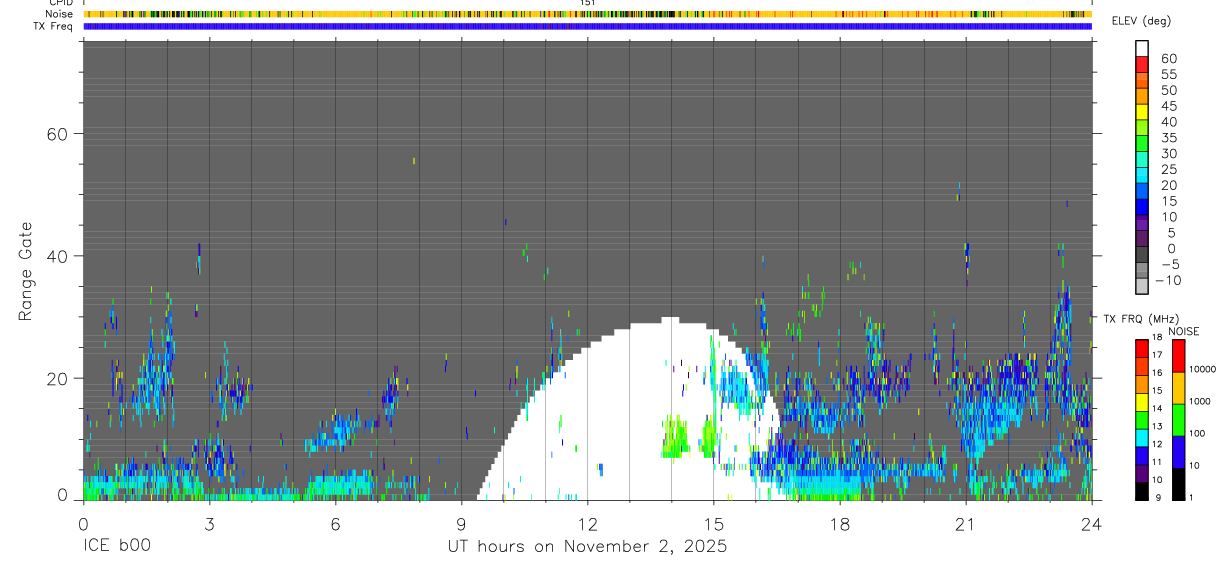
Task: Click the '25' value on the ELEV scale
Action: tap(1168, 169)
